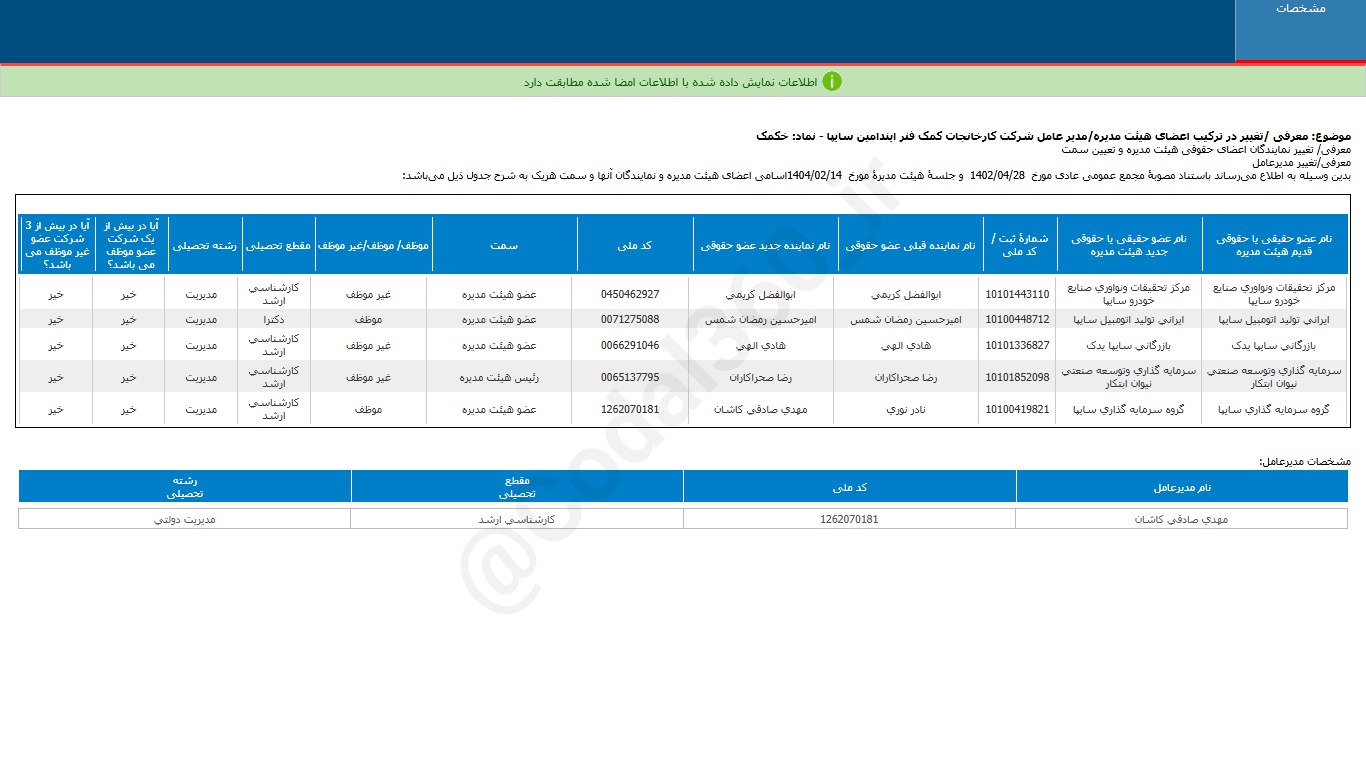Click the green signed-information confirmation message text
1366x768 pixels.
[x=670, y=82]
